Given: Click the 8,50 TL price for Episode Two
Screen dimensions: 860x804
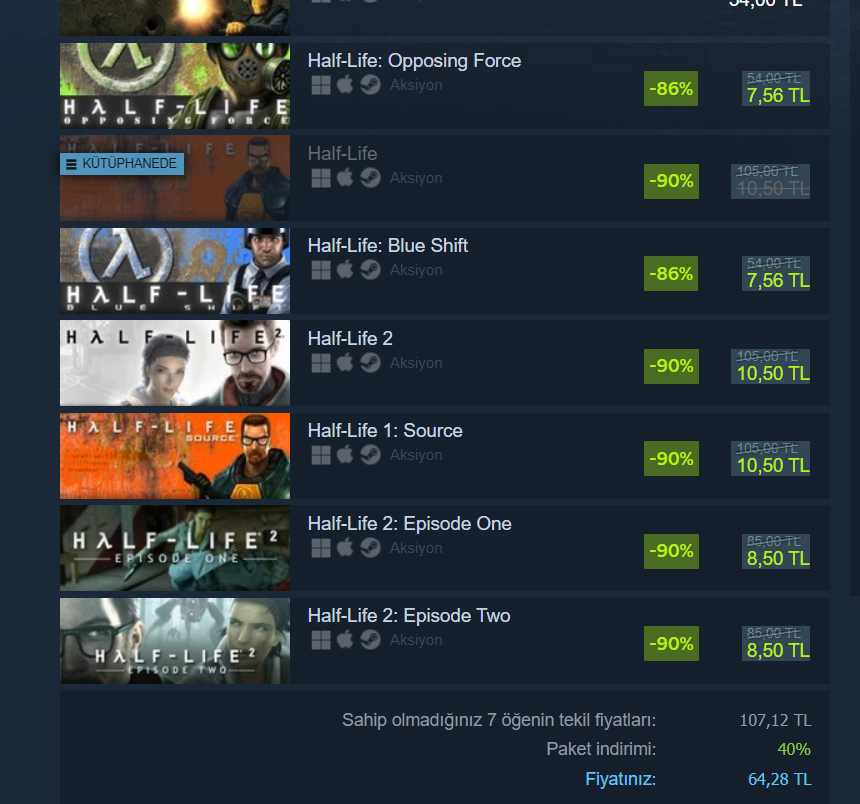Looking at the screenshot, I should point(778,650).
